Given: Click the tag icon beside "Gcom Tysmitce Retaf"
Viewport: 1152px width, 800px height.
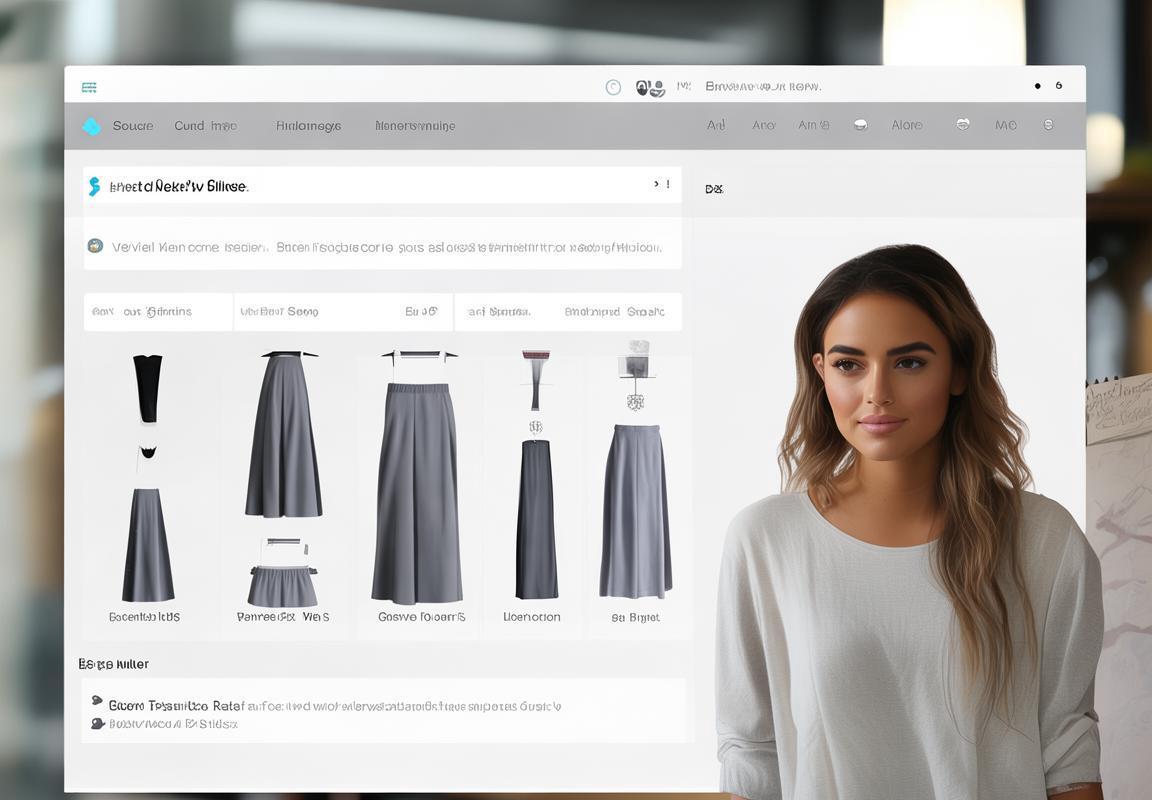Looking at the screenshot, I should click(96, 701).
